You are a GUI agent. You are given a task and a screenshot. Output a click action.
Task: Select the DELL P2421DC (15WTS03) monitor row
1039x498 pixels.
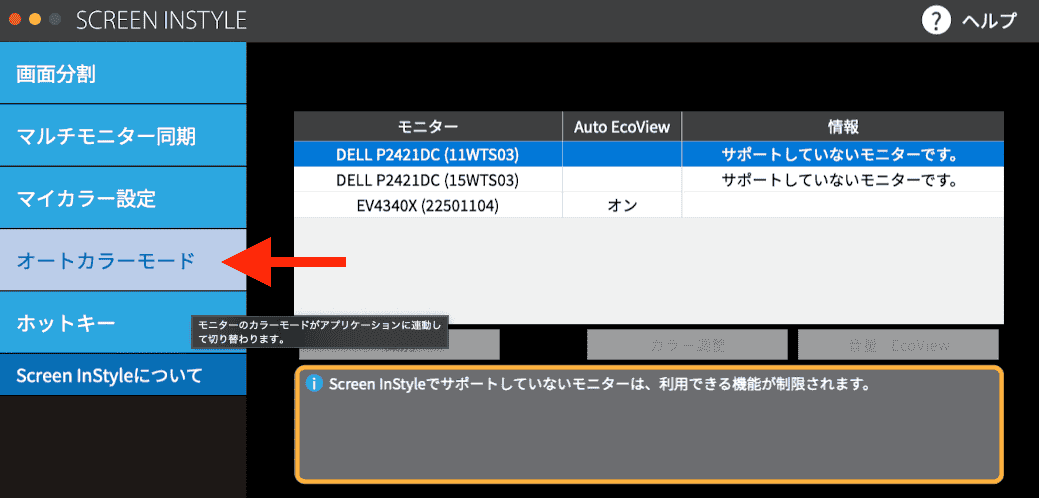point(649,179)
